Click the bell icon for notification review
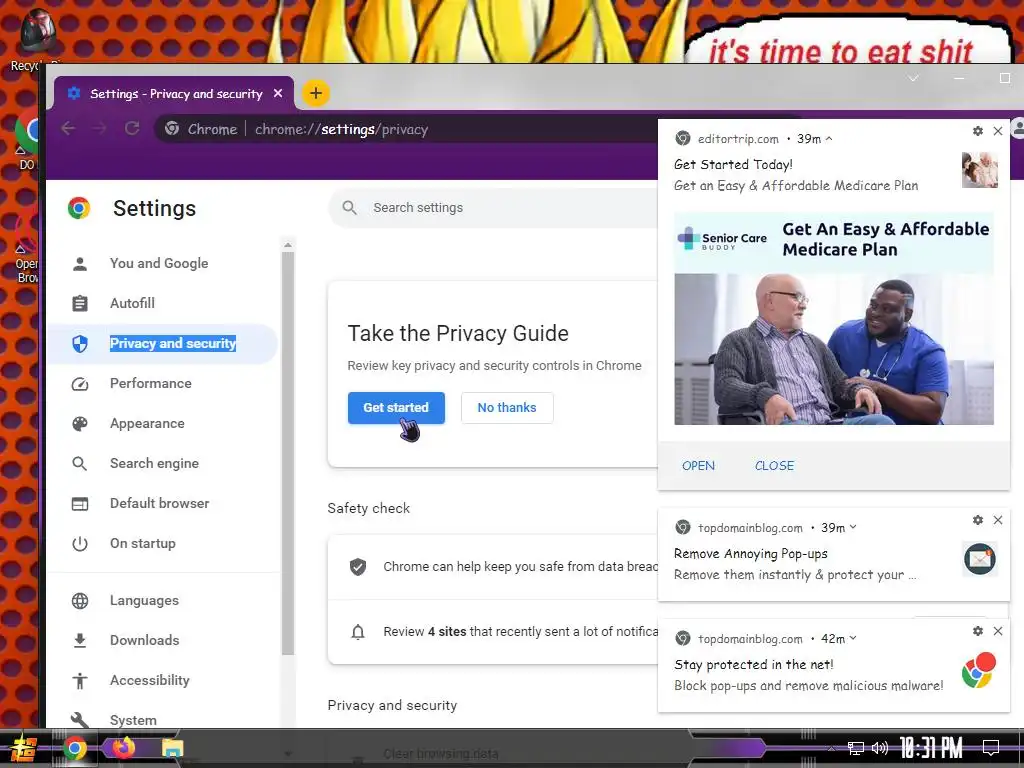Viewport: 1024px width, 768px height. click(358, 632)
